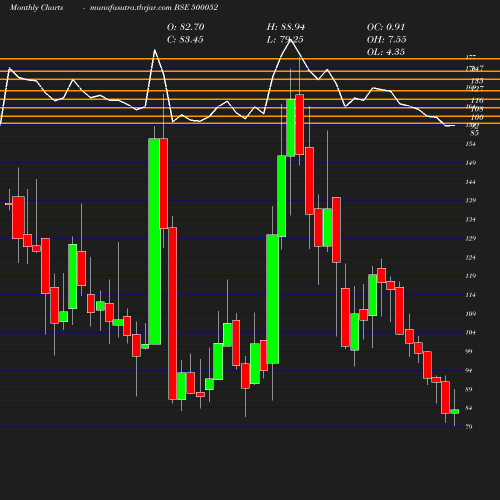Select the 109 price axis label
The height and width of the screenshot is (500, 500).
tap(470, 314)
